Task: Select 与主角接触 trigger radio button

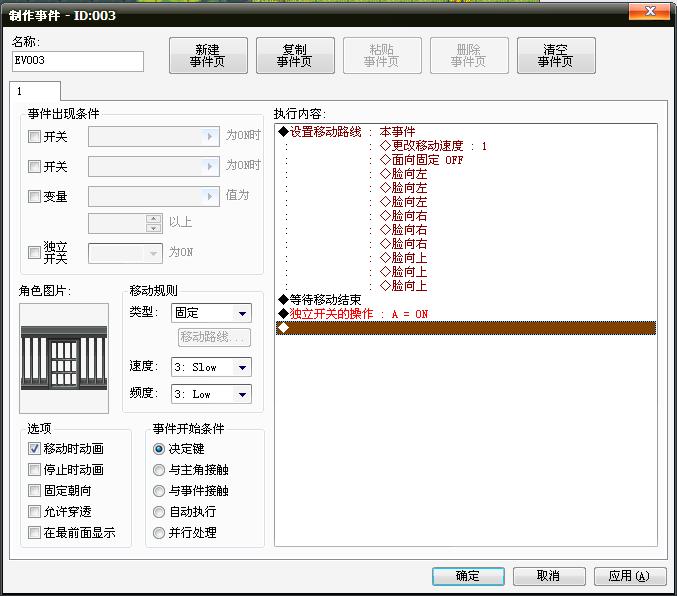Action: point(159,470)
